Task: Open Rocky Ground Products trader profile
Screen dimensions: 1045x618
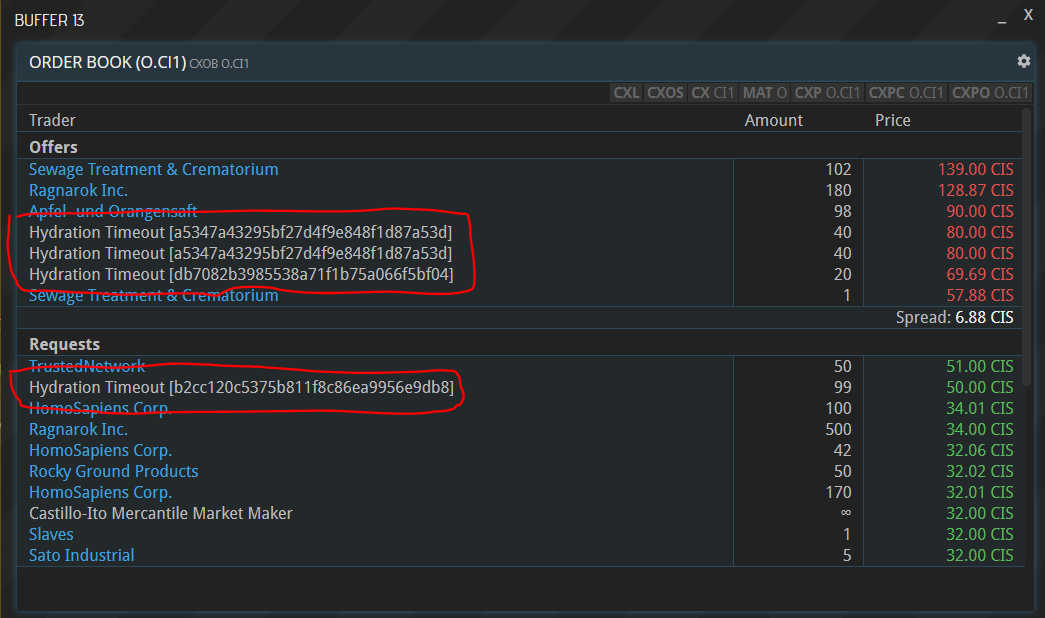Action: click(x=113, y=471)
